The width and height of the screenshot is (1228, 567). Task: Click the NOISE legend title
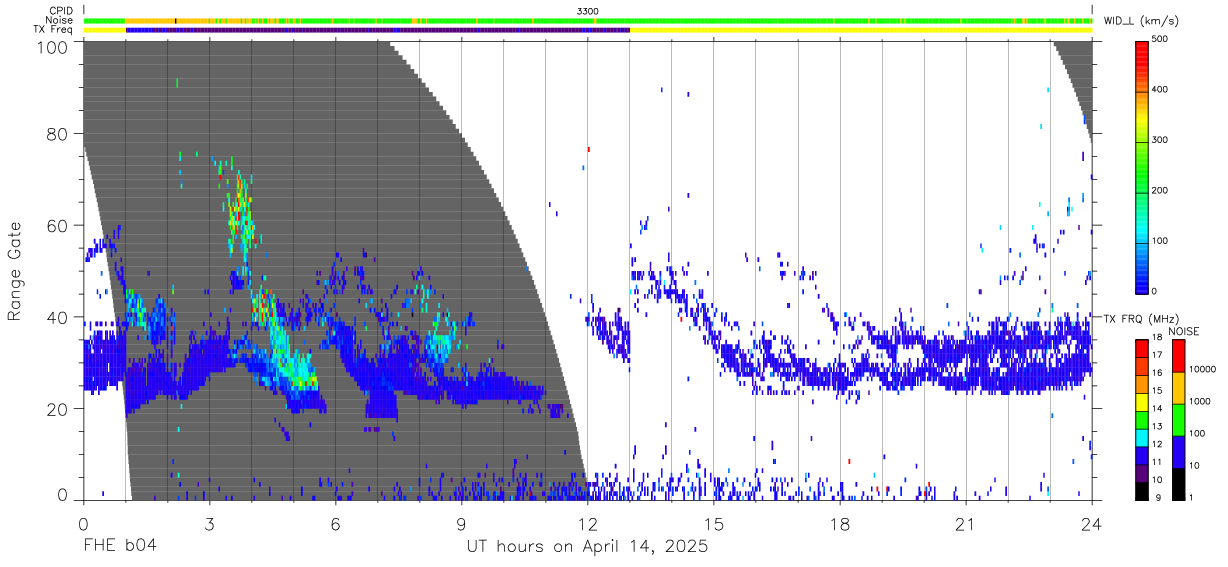click(x=1184, y=331)
